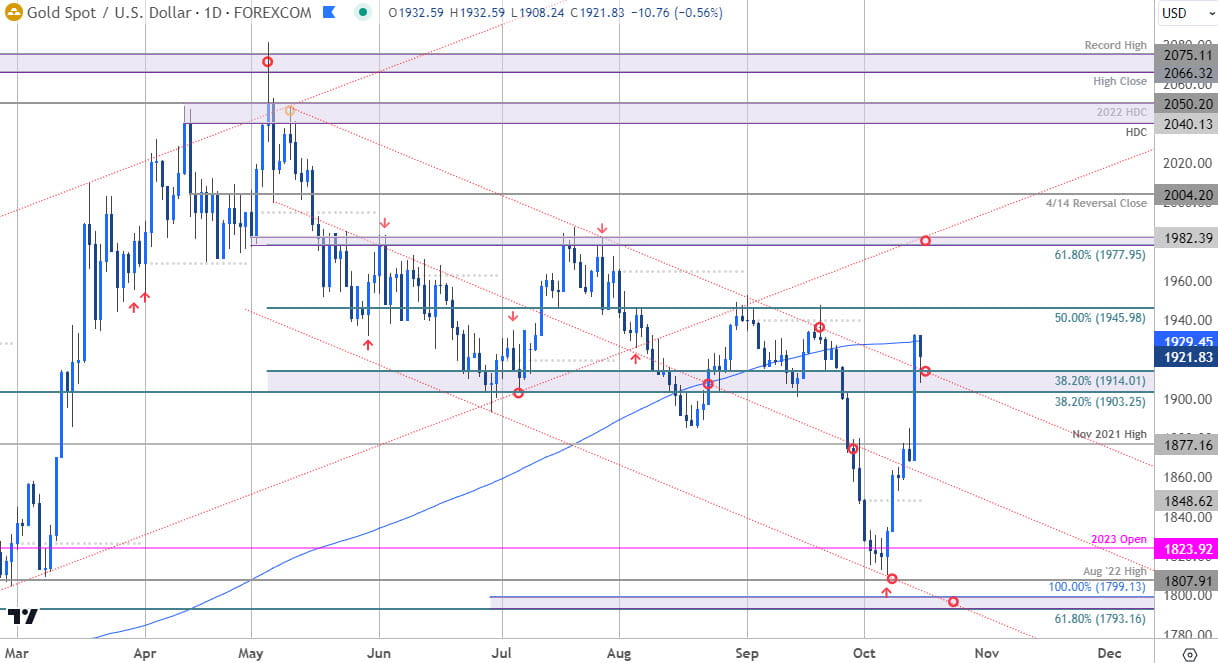Click the Jul label on the time axis

[x=501, y=652]
